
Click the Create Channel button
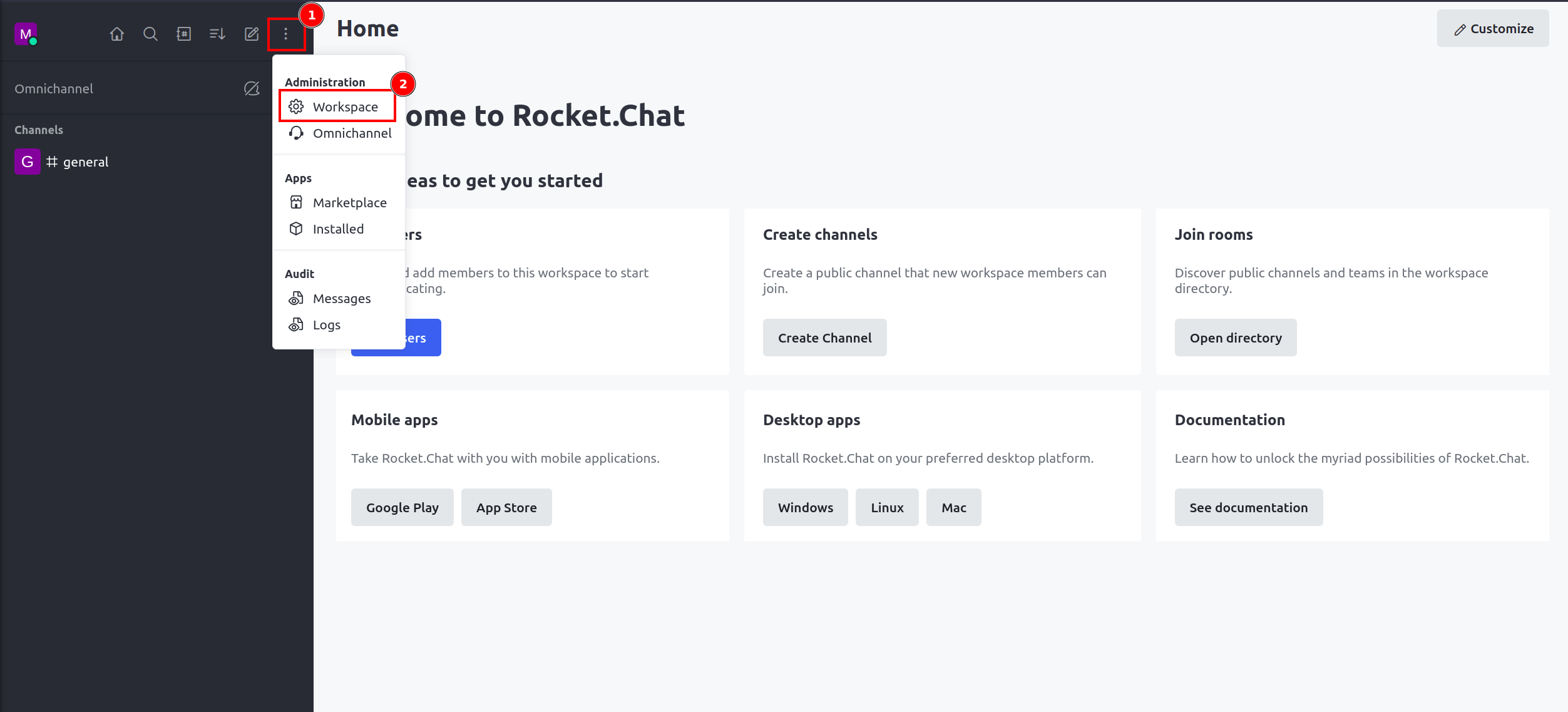point(824,338)
